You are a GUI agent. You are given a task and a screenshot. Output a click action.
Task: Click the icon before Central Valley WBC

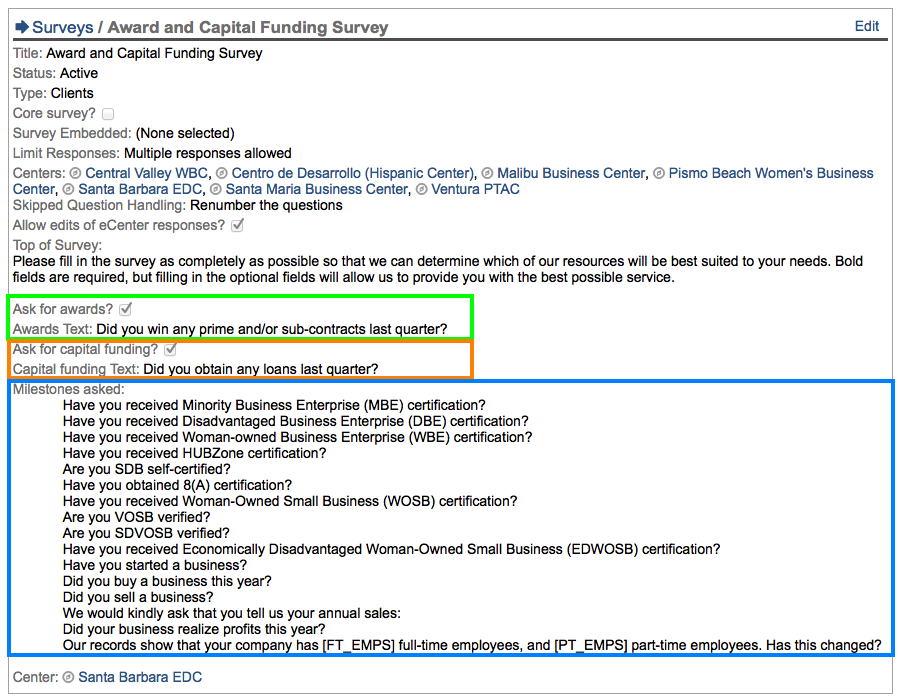(76, 174)
